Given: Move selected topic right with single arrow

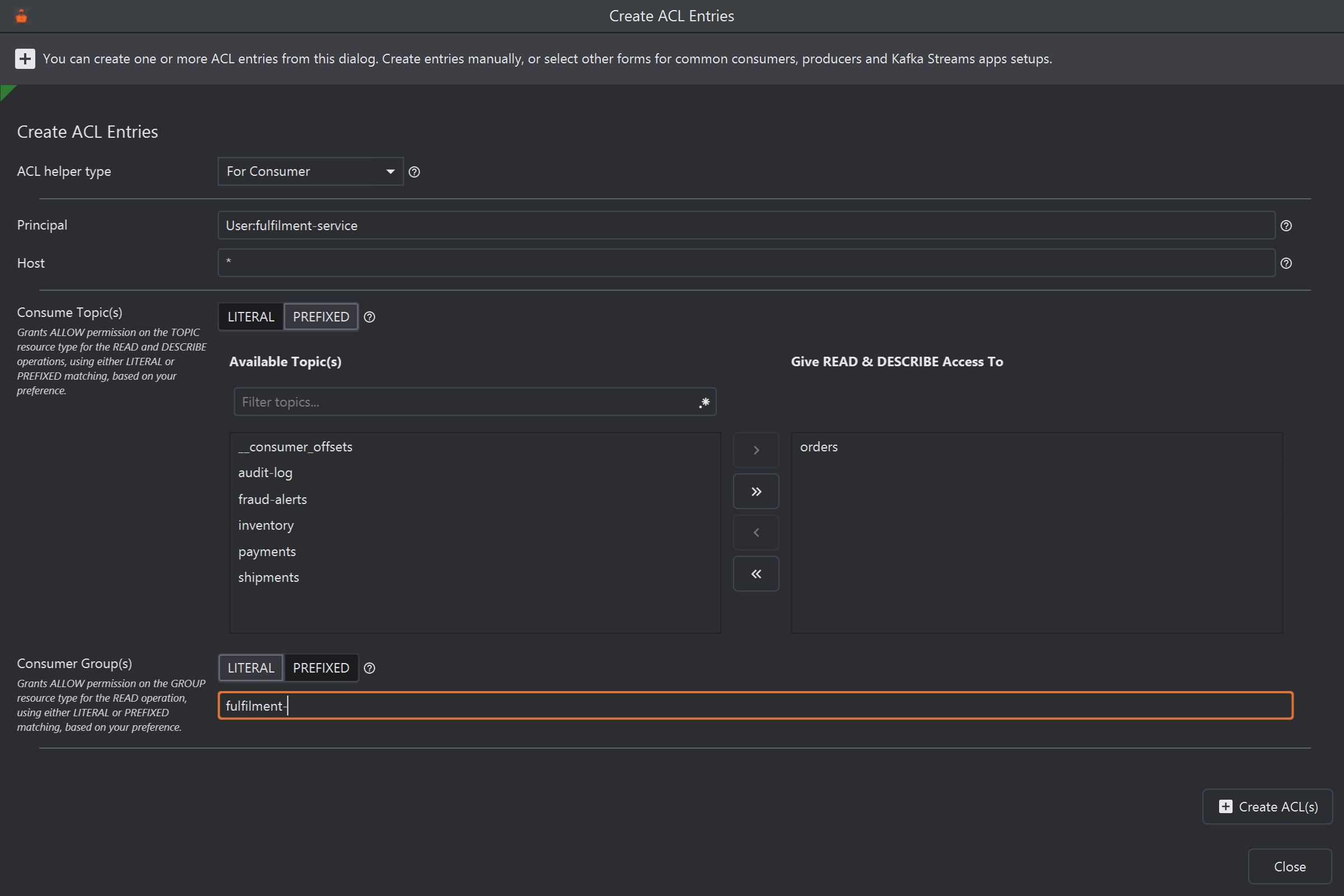Looking at the screenshot, I should pos(756,450).
